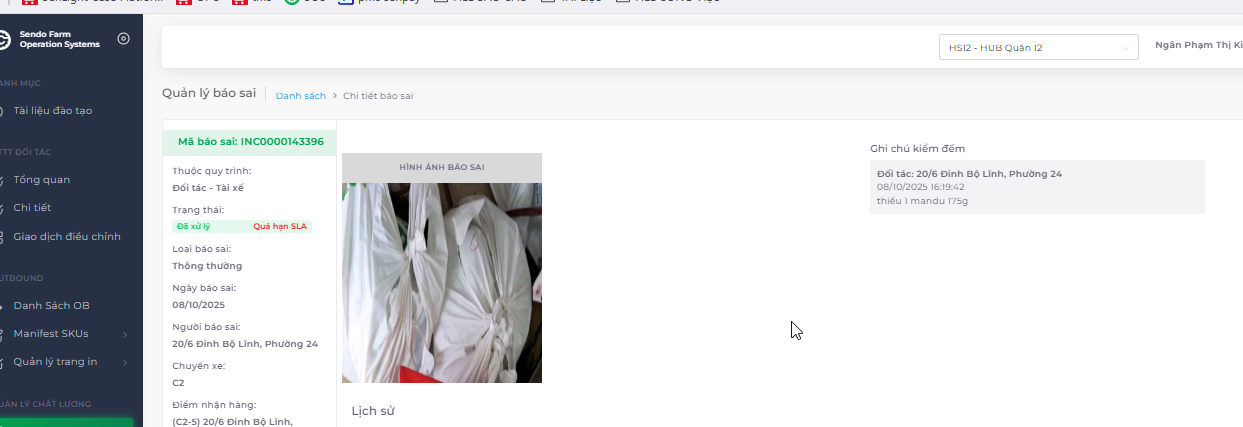Select Giao dịch điều chỉnh menu item
1243x427 pixels.
coord(67,237)
